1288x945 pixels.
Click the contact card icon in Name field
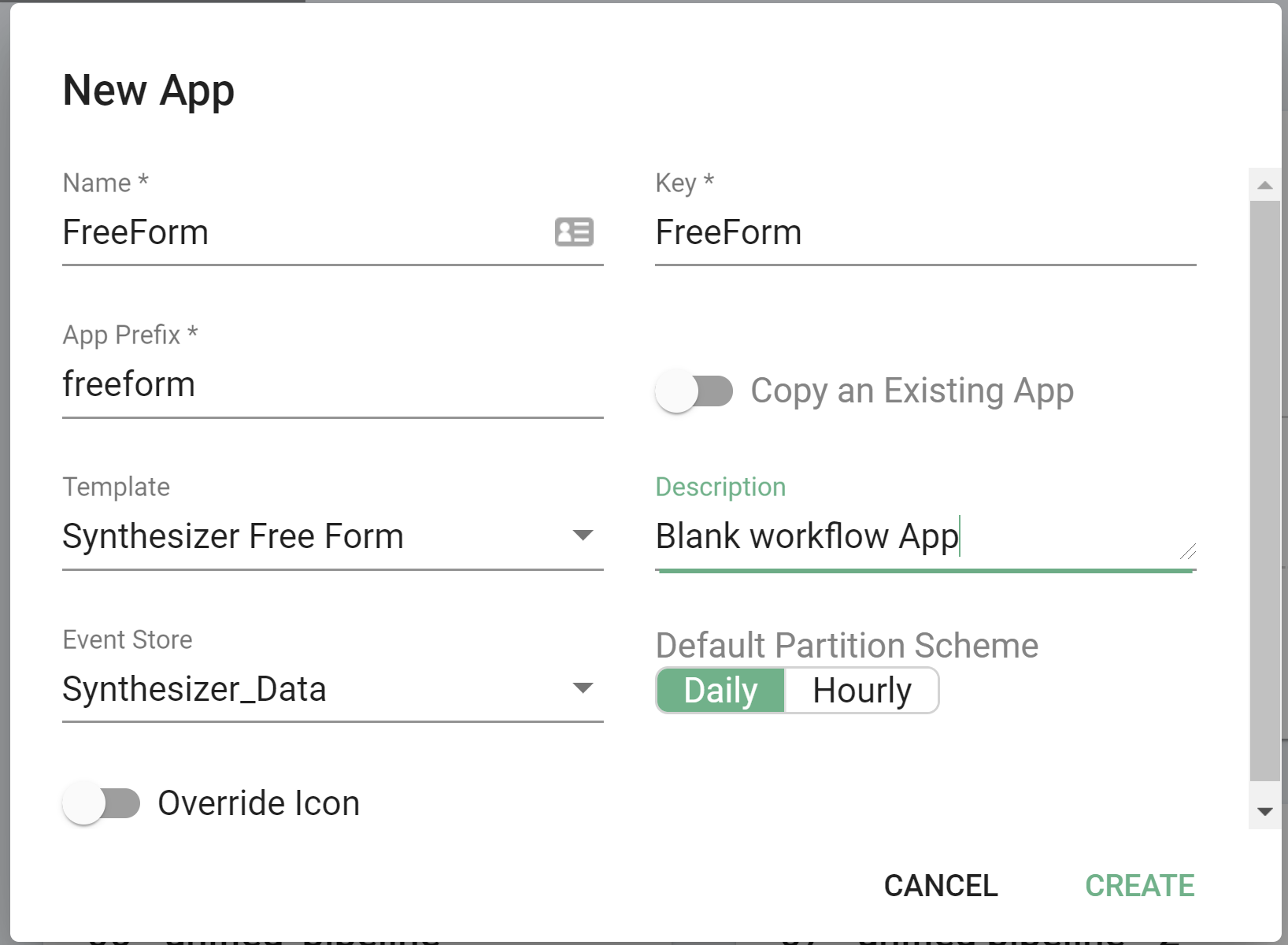click(574, 232)
